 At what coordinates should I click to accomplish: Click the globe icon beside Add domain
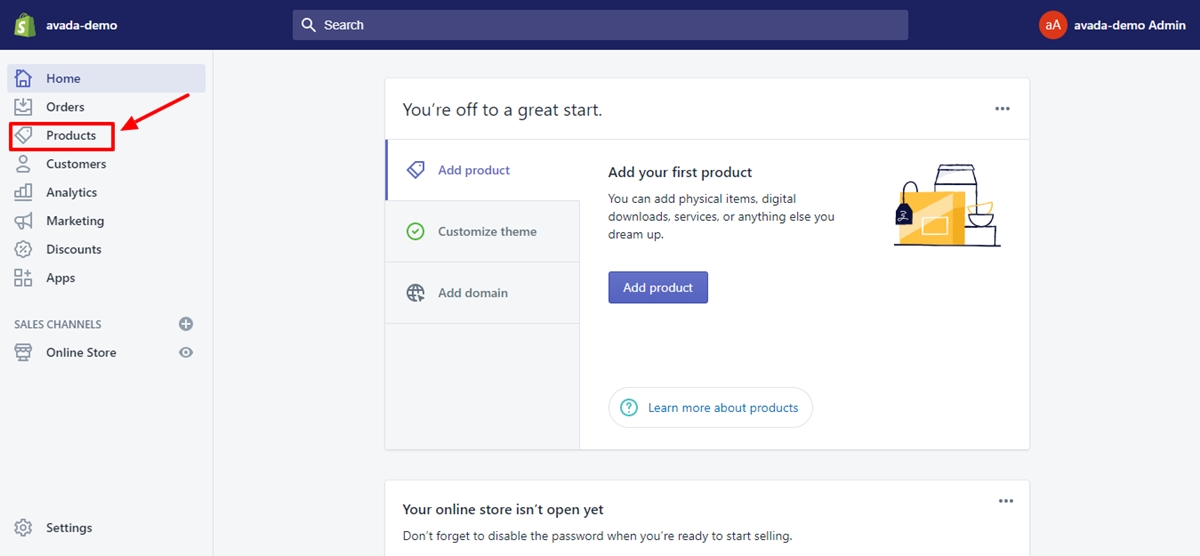(x=415, y=293)
